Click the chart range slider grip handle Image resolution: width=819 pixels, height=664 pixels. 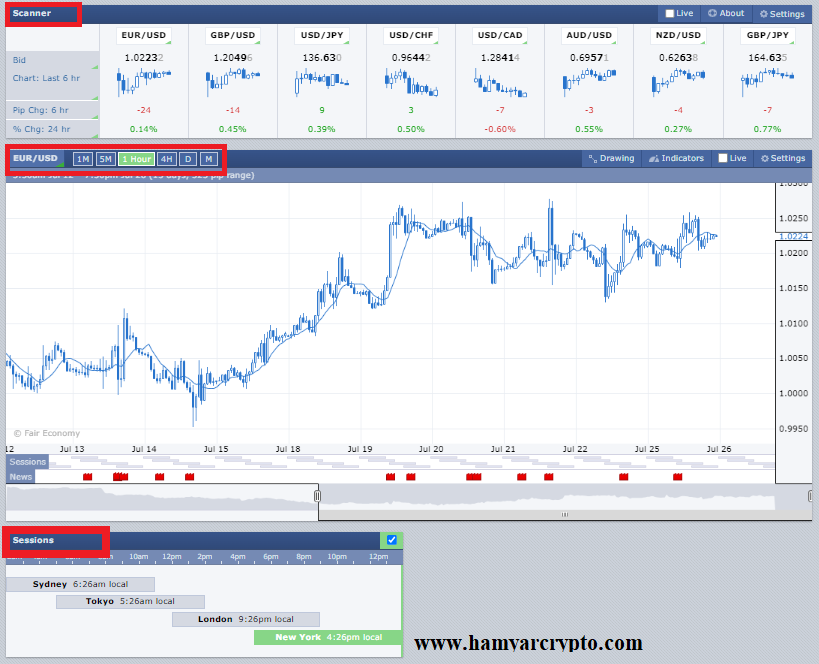tap(316, 497)
